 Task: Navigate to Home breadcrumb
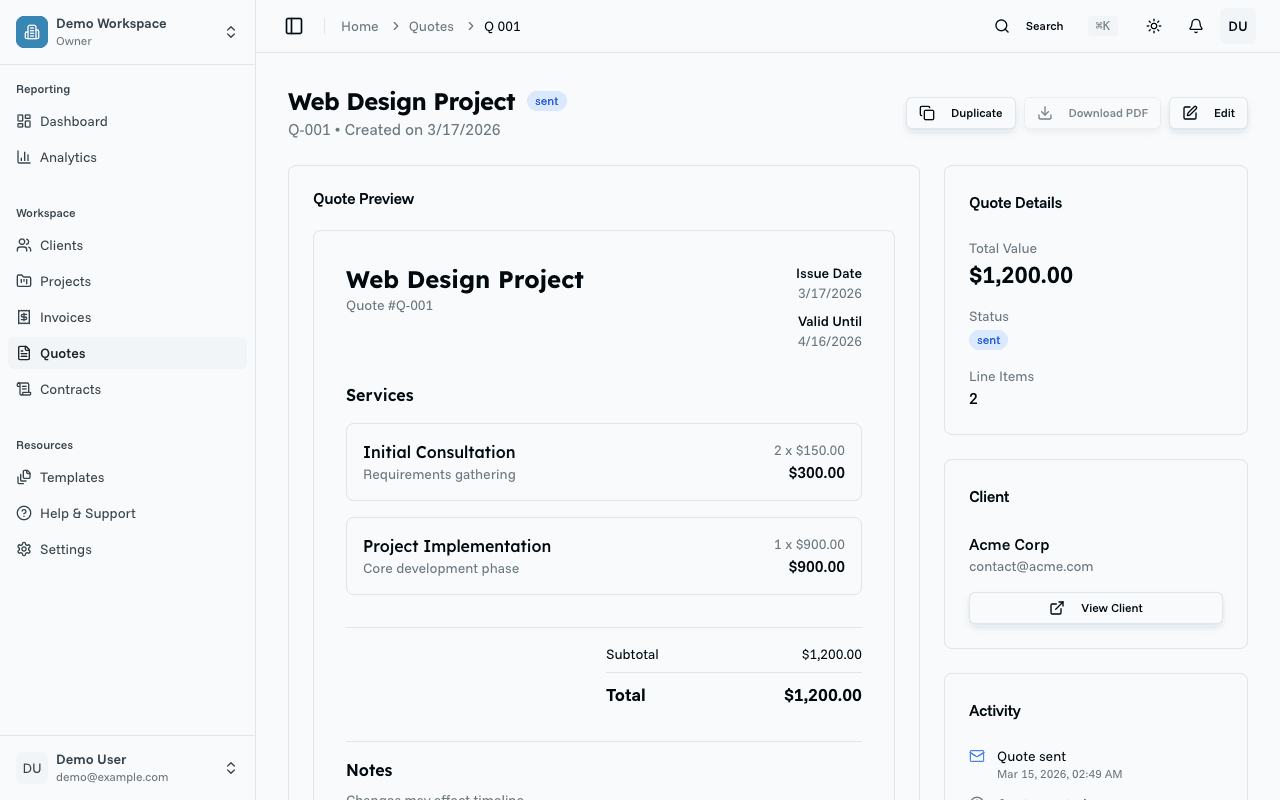pos(359,26)
